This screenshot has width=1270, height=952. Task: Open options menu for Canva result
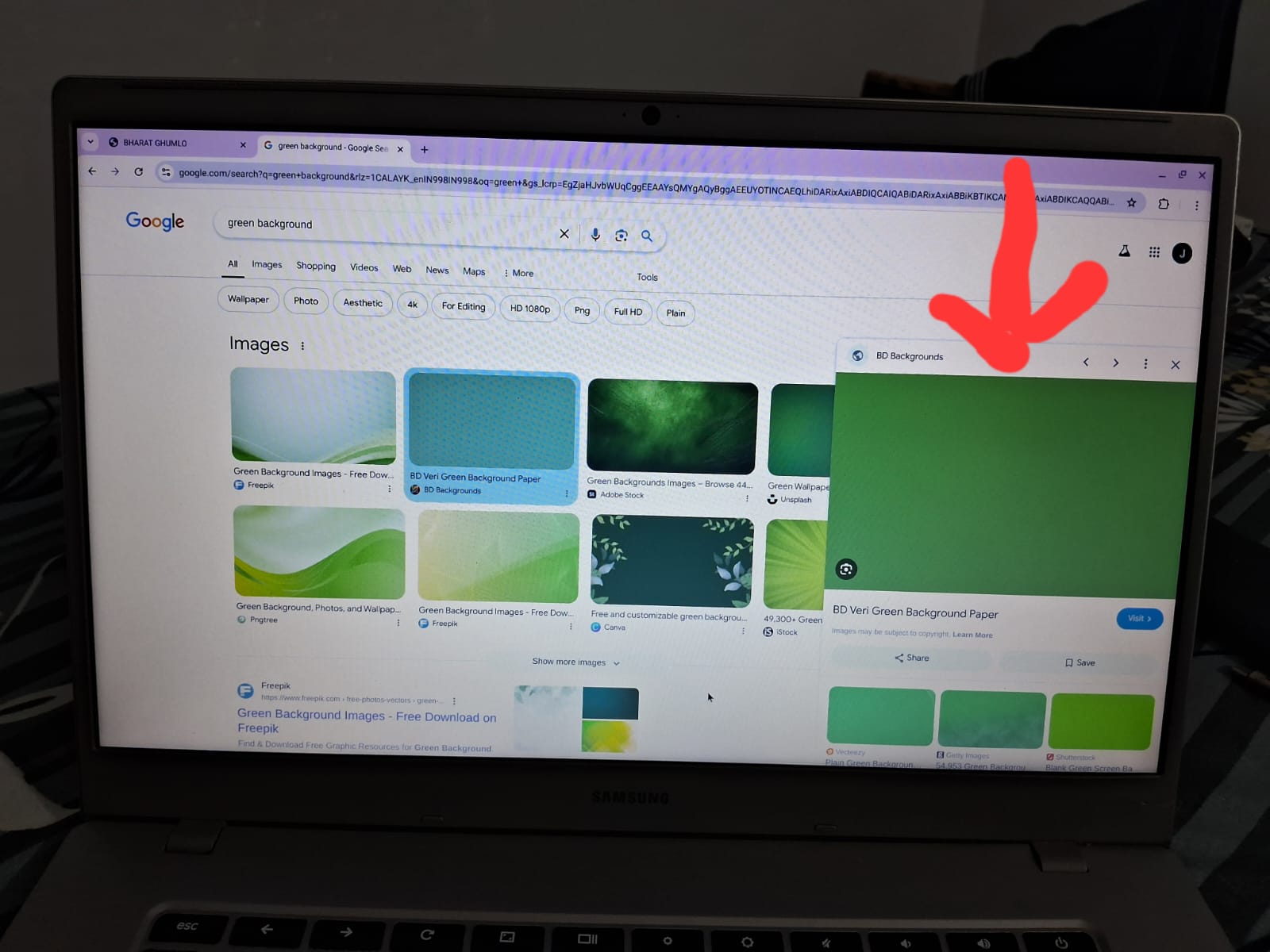coord(743,631)
